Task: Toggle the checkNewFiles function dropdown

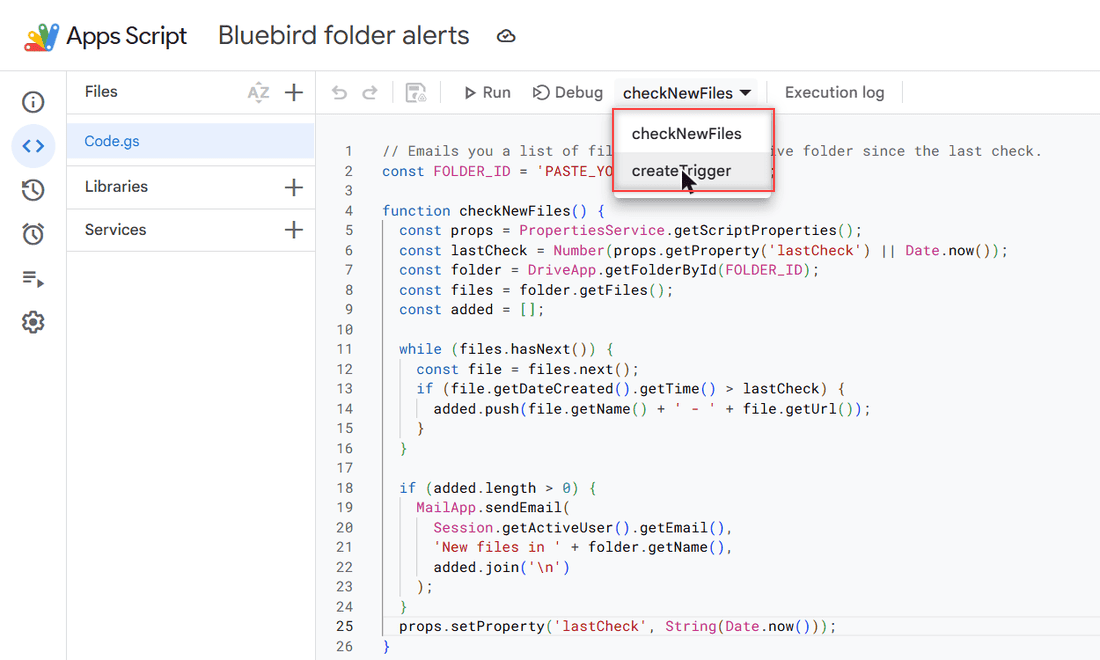Action: [x=687, y=93]
